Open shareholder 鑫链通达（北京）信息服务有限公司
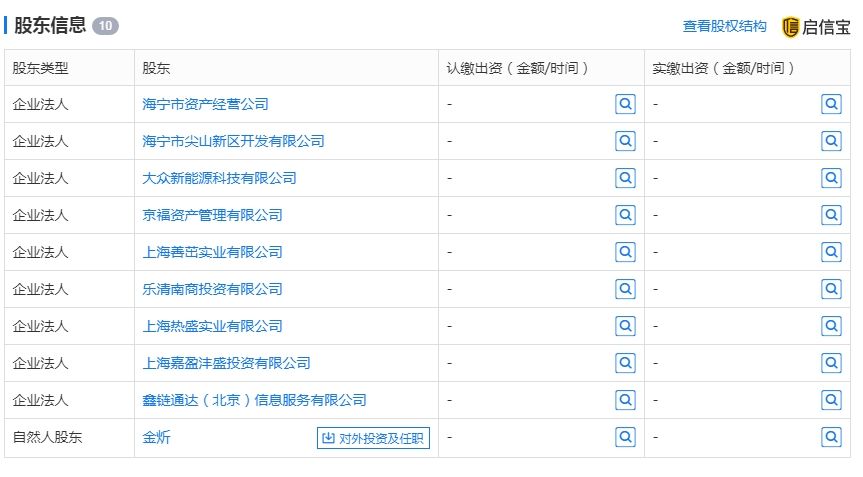863x477 pixels. click(x=254, y=400)
